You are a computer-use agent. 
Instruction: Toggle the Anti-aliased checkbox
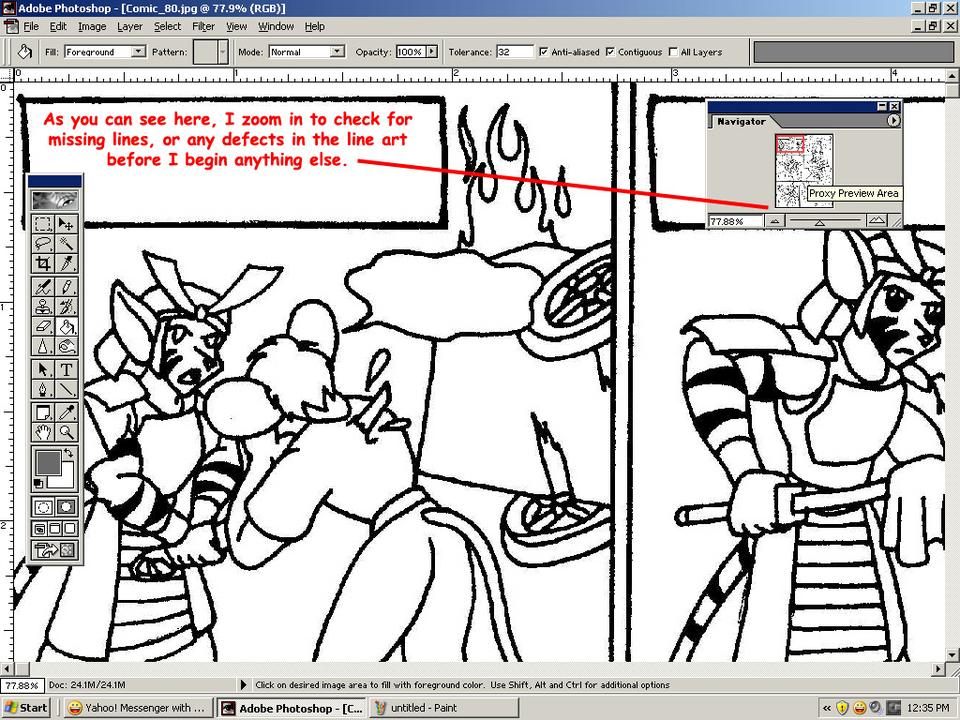point(544,52)
